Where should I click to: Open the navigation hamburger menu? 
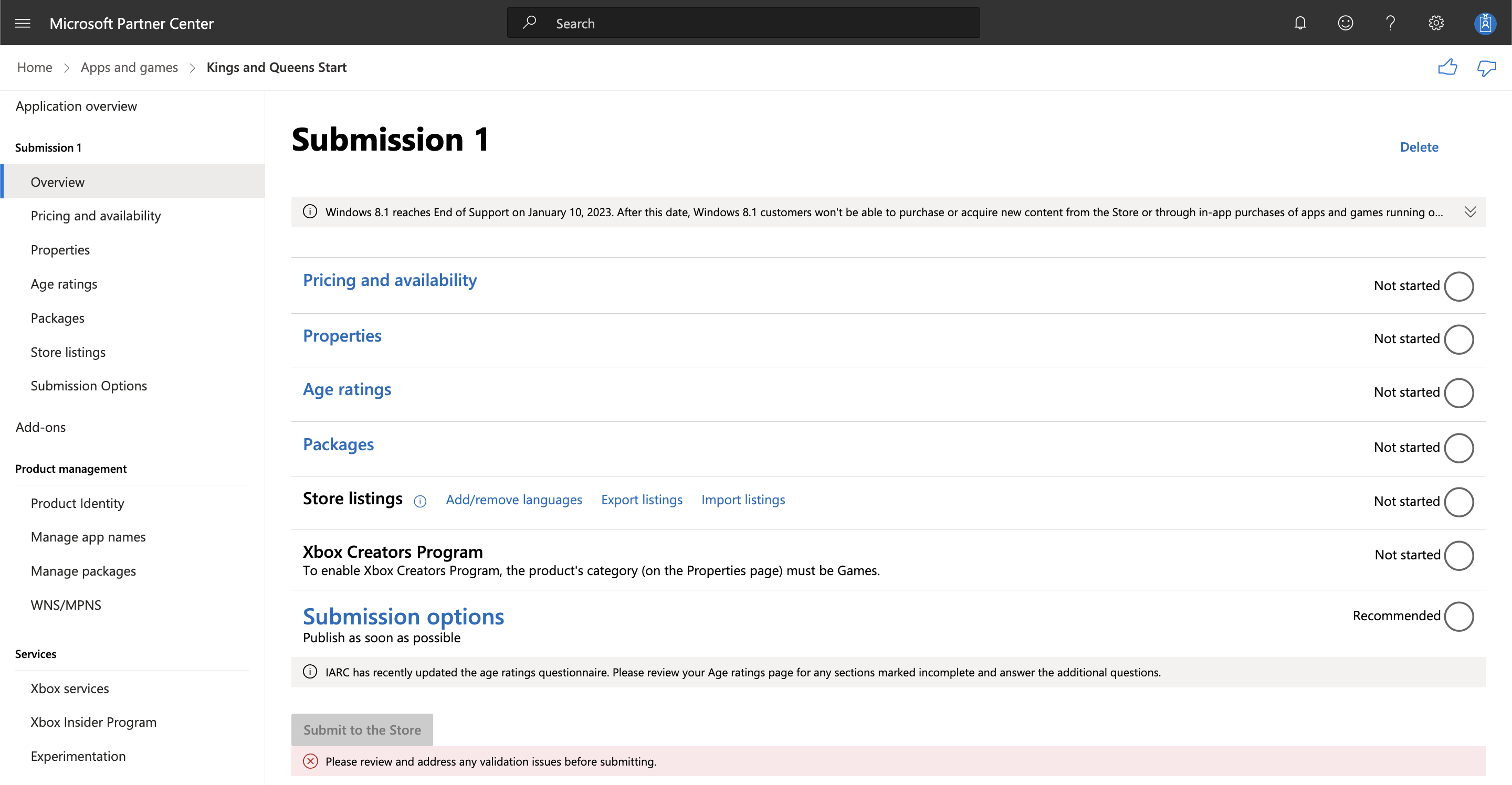(22, 23)
